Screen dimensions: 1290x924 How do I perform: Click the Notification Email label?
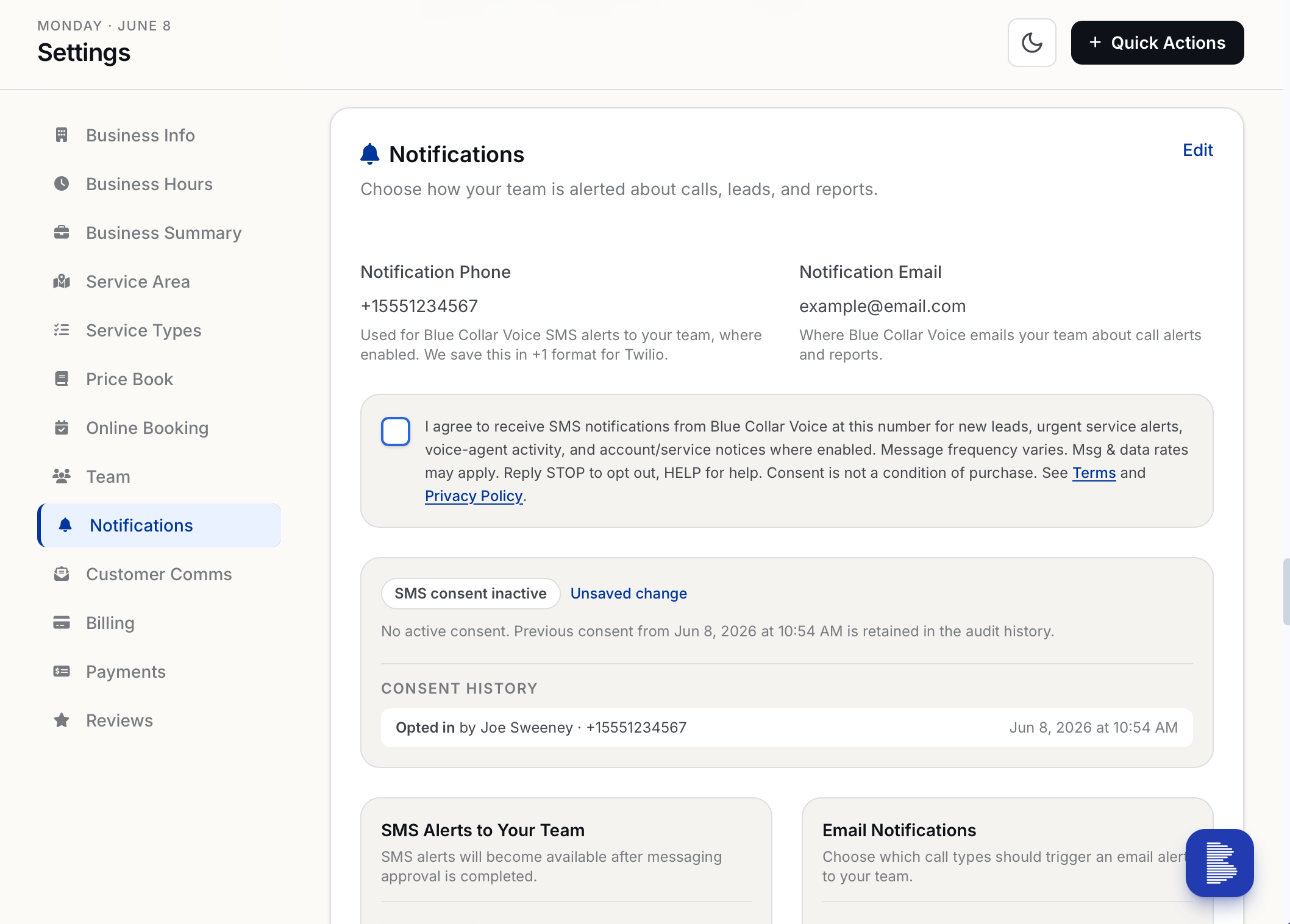pos(870,272)
